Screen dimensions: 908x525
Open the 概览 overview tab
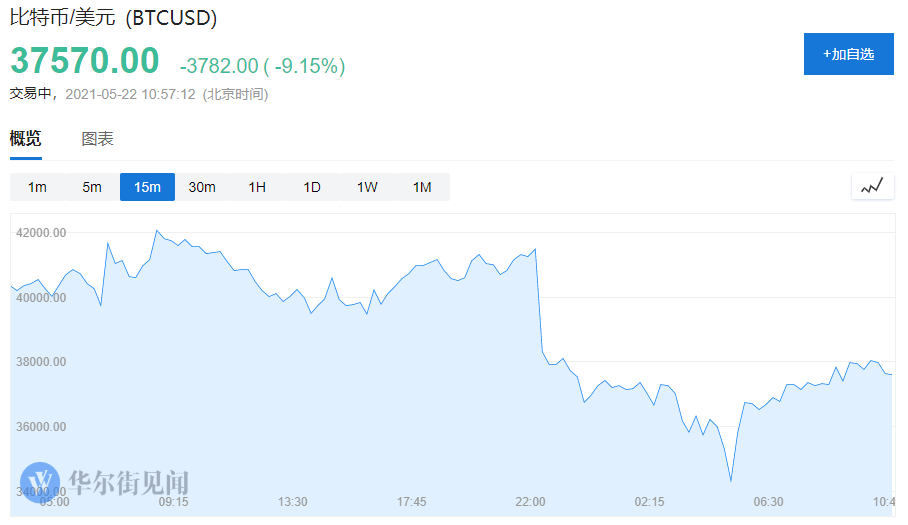pos(26,139)
